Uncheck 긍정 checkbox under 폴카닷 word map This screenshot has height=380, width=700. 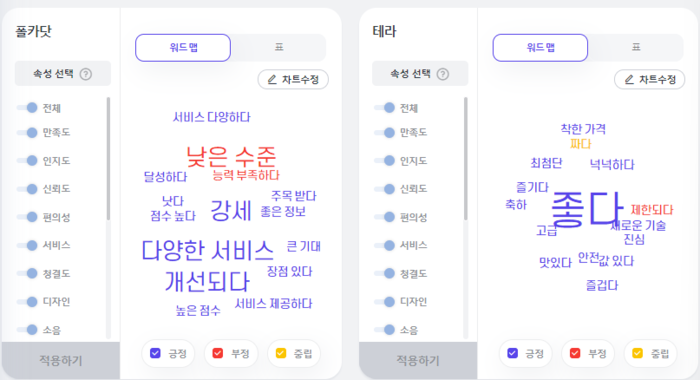(x=155, y=353)
